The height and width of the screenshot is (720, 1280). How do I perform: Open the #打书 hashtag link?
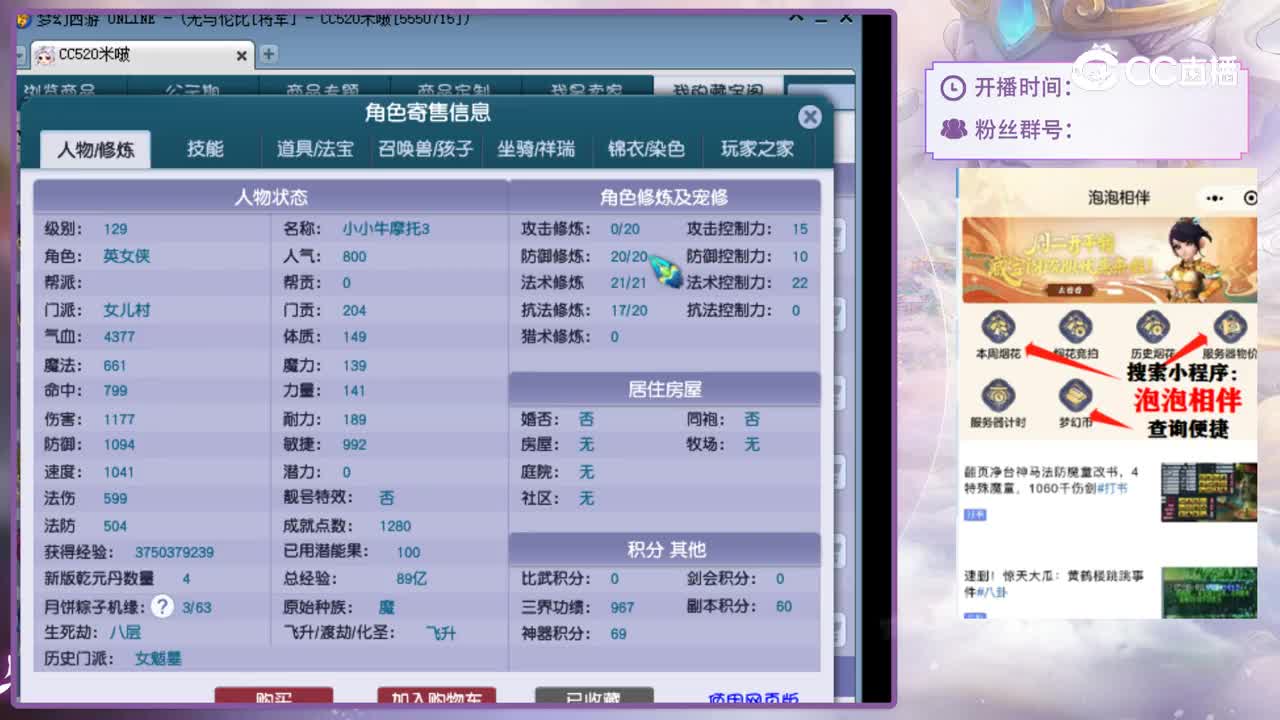click(1112, 488)
